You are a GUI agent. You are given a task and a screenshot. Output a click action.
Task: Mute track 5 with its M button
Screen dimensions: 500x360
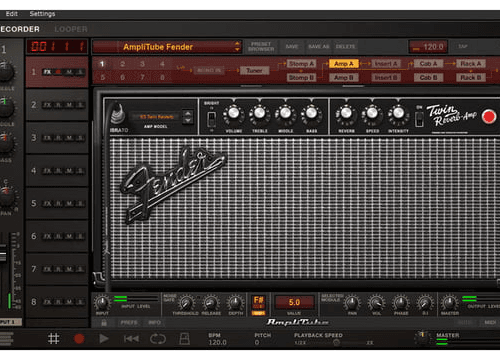(69, 204)
